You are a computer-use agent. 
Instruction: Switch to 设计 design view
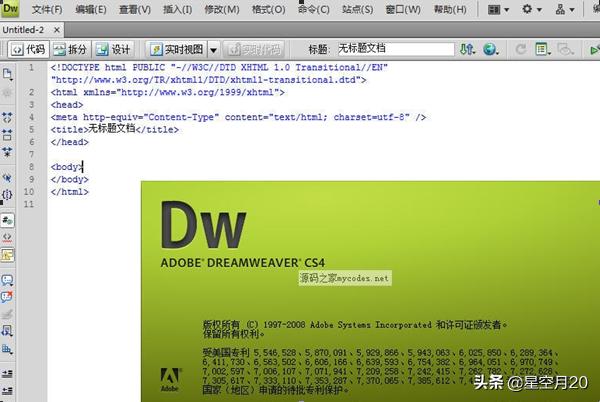113,49
